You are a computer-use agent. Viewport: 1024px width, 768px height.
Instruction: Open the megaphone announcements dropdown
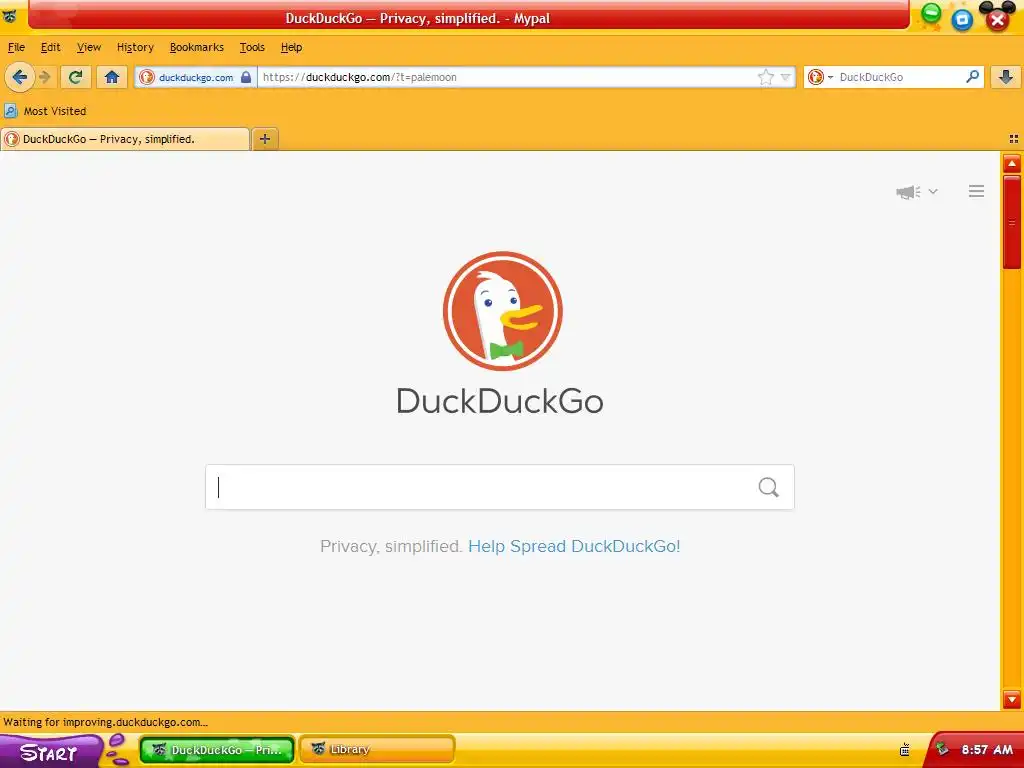point(917,191)
